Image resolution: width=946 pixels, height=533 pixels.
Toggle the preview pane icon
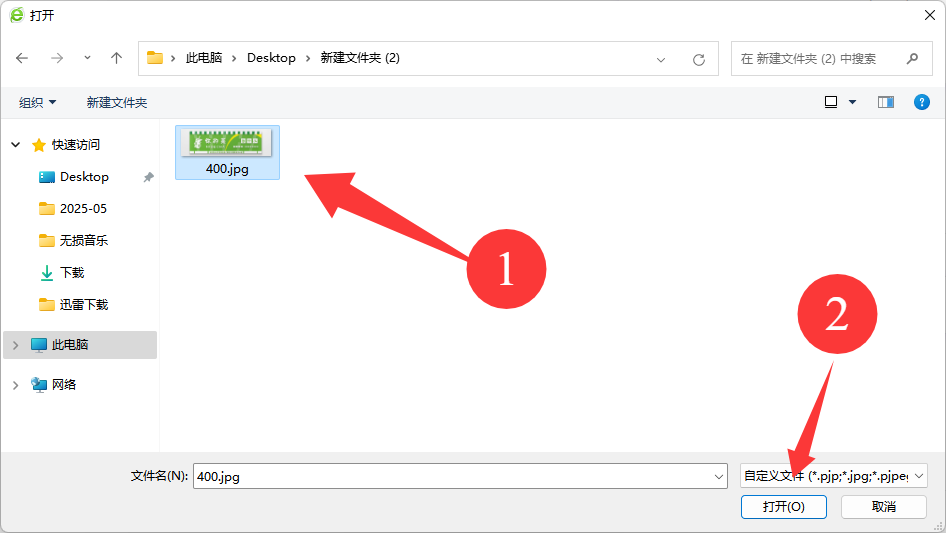(885, 102)
